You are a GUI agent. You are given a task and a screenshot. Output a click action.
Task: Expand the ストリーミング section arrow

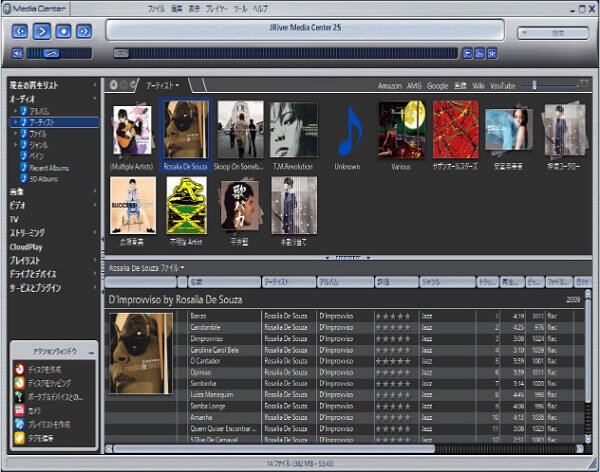[95, 232]
